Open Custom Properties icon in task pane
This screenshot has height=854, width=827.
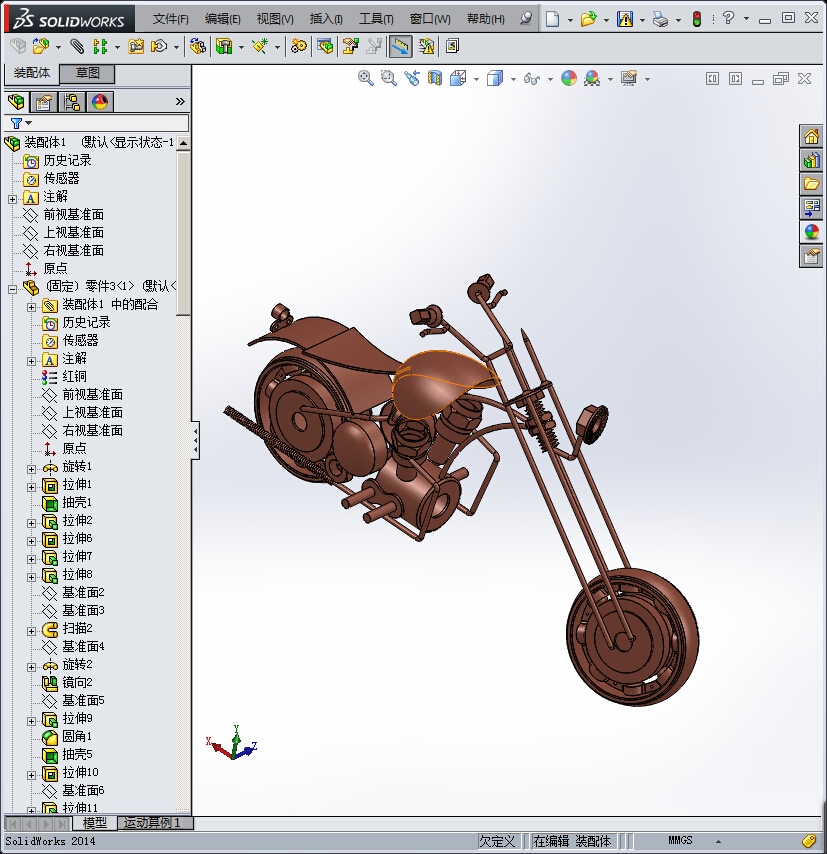(811, 256)
